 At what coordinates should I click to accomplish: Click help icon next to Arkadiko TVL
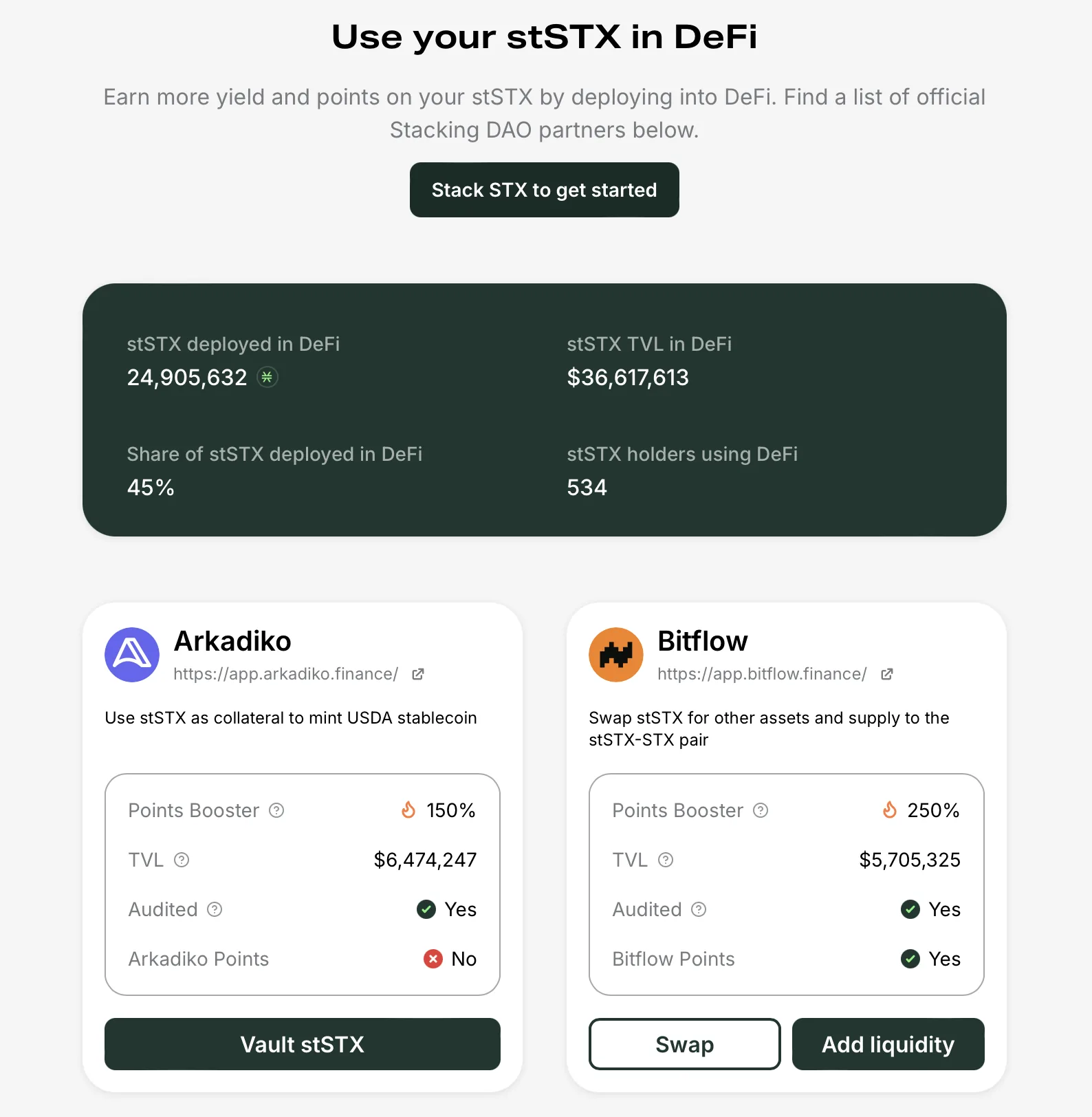pos(182,860)
